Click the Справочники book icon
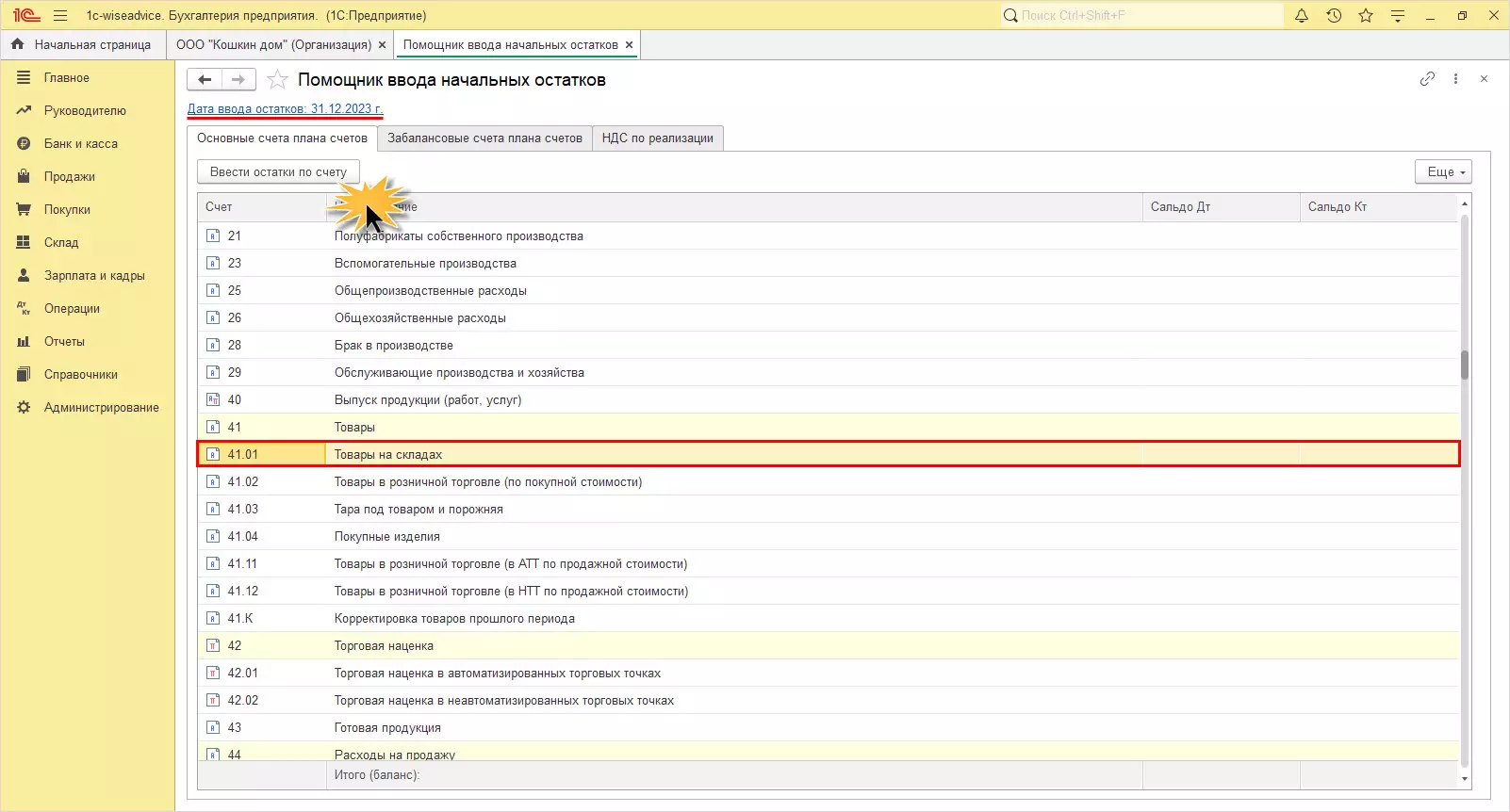1510x812 pixels. 24,375
